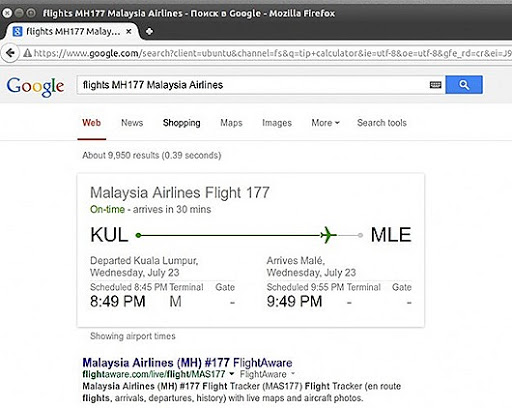
Task: Select the Shopping results tab
Action: coord(182,123)
